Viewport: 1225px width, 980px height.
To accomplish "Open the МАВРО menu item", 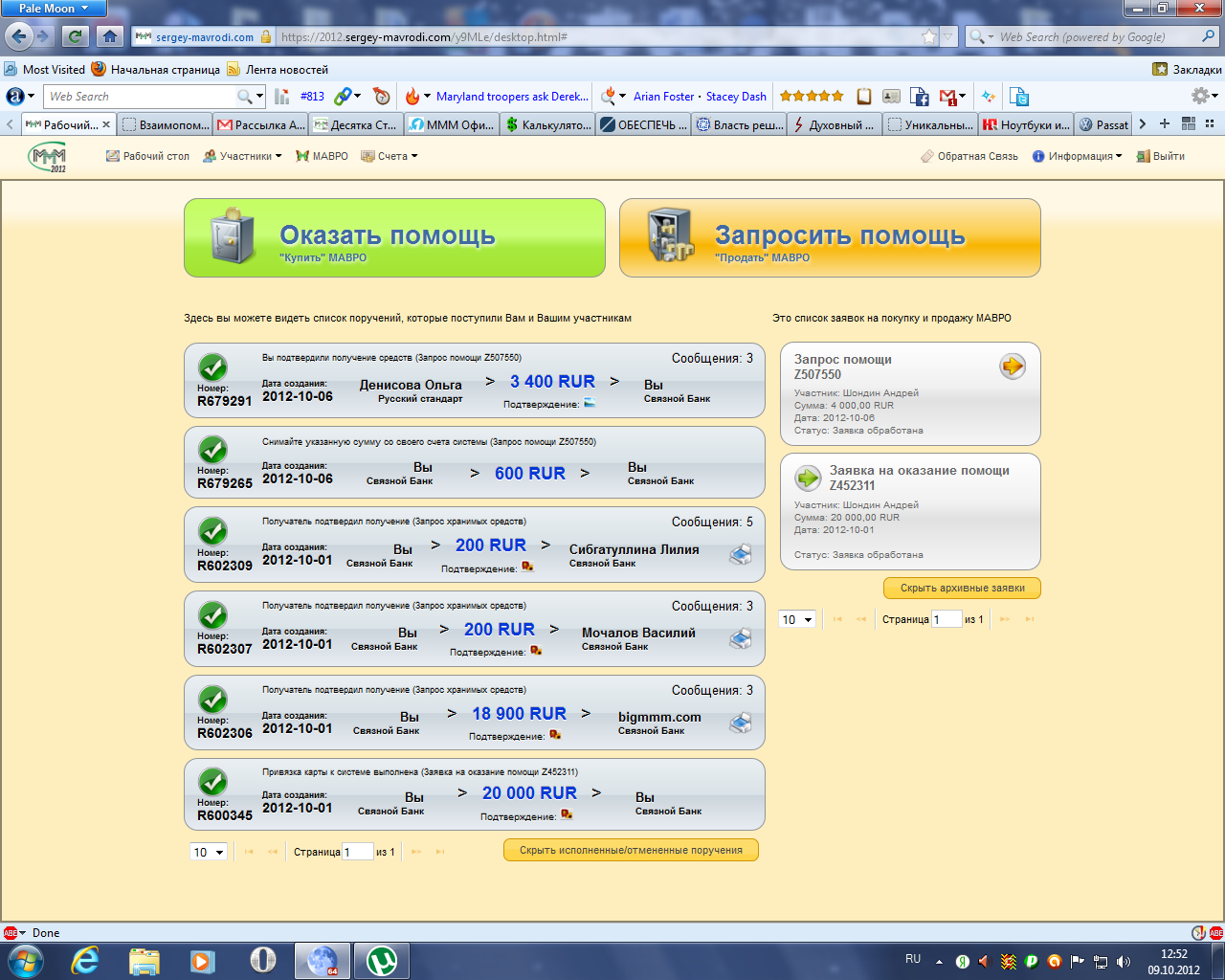I will [x=322, y=156].
